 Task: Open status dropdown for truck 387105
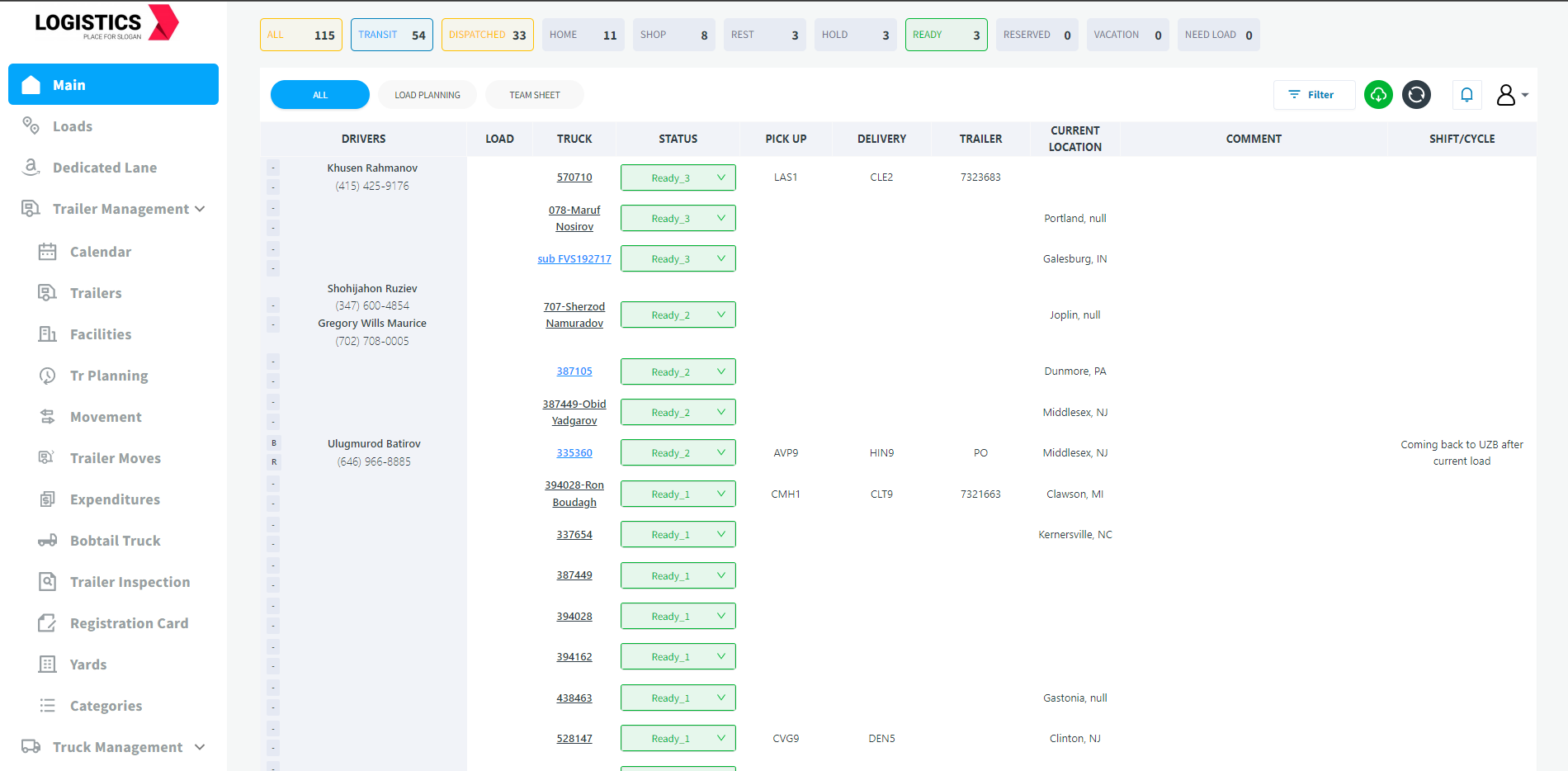[x=678, y=371]
